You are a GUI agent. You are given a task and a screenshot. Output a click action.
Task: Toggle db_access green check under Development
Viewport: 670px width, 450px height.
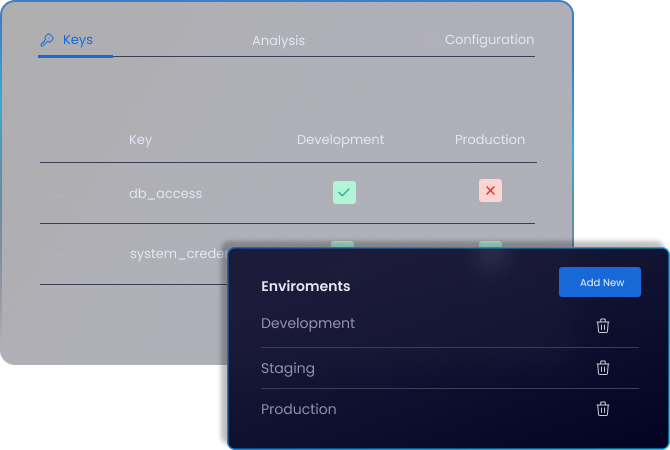[x=344, y=192]
